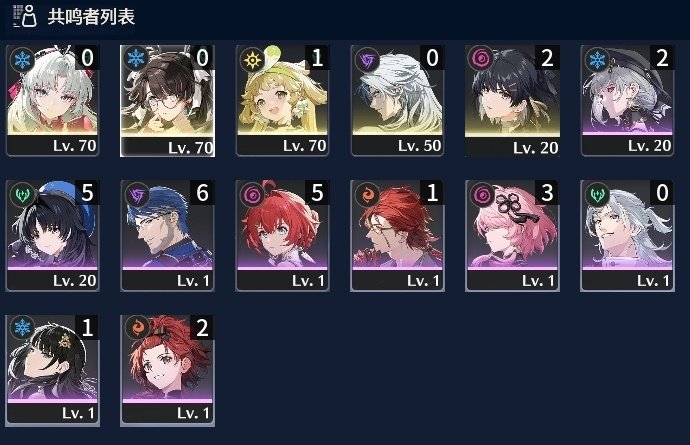
Task: Pick the black-haired girl with gold hairpin
Action: (52, 370)
